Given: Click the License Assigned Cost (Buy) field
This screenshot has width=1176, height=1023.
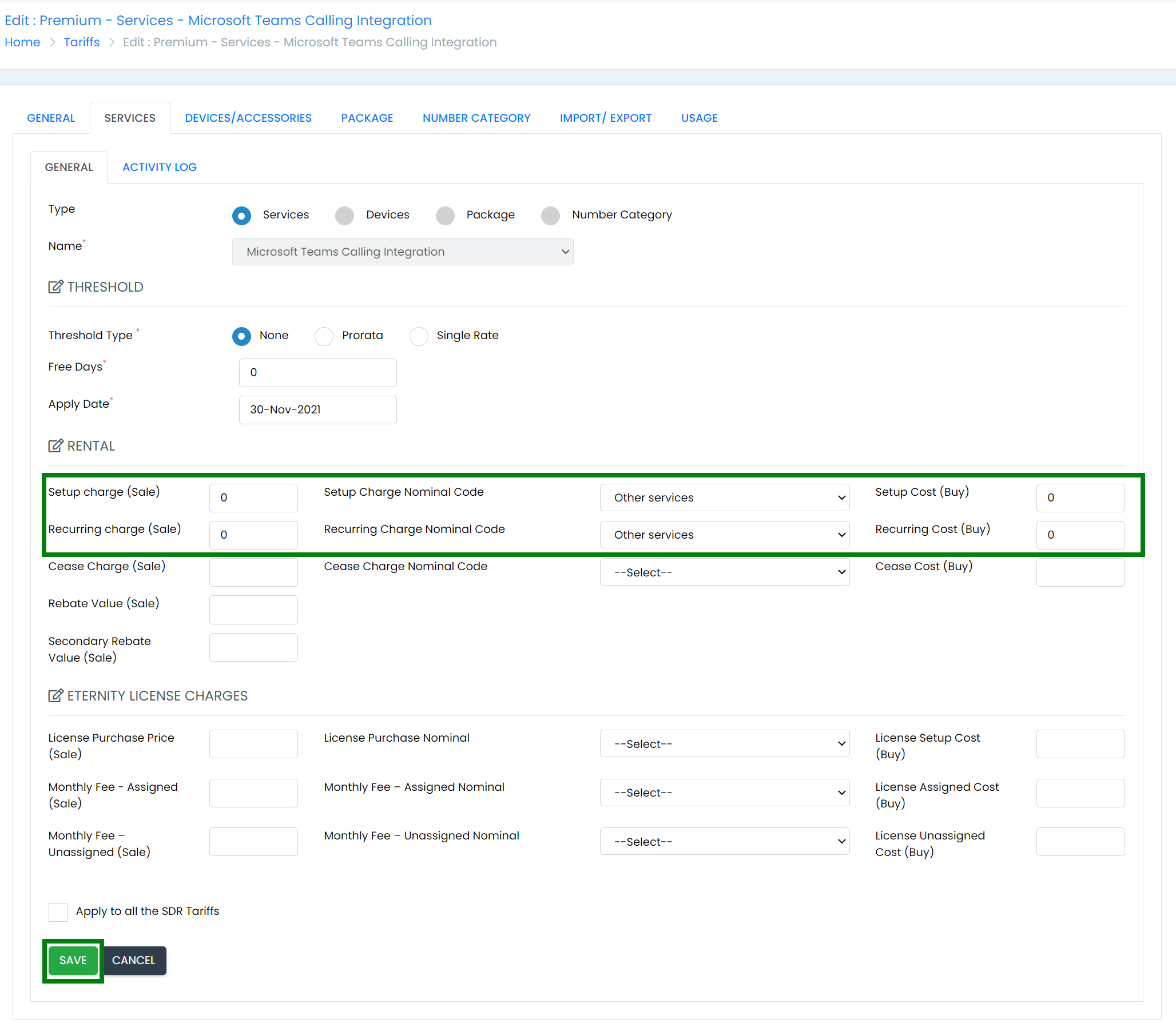Looking at the screenshot, I should point(1080,793).
